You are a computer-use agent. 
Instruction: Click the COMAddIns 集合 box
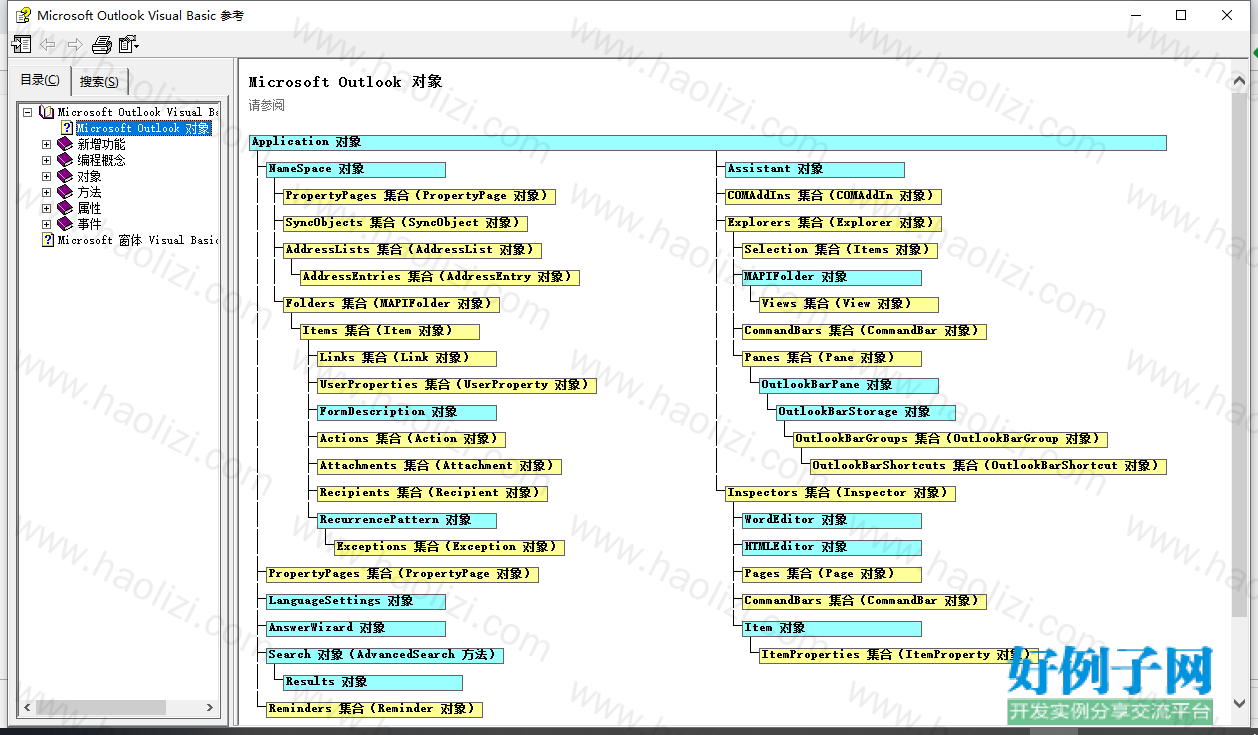point(833,196)
